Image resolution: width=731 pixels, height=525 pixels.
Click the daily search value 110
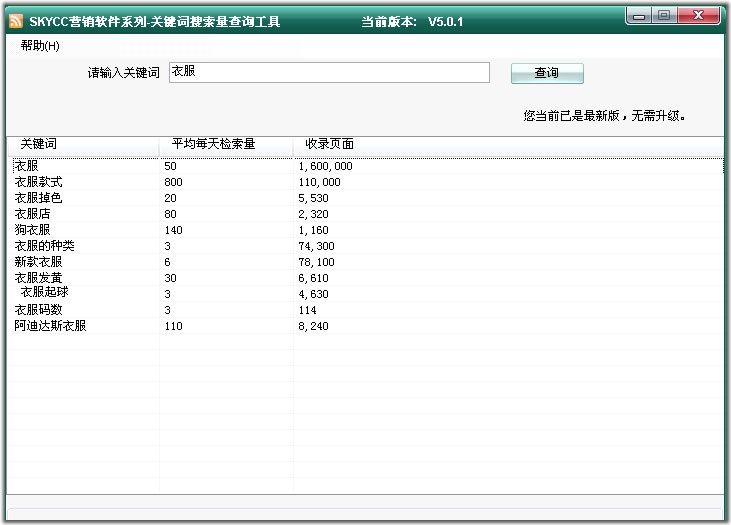point(173,326)
